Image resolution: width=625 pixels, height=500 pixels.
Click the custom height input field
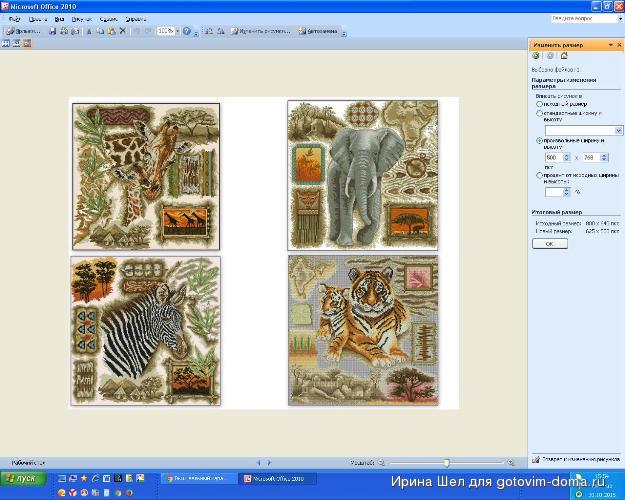591,157
